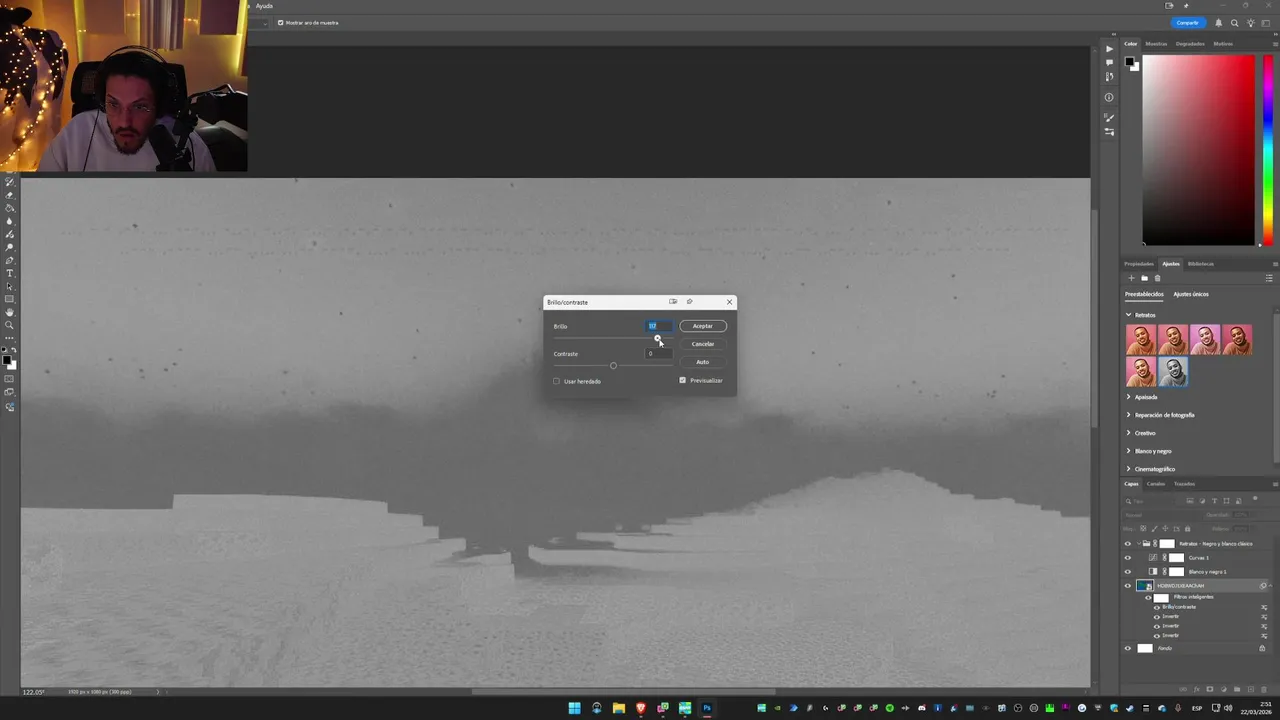Click Cancelar in Brillo/contraste dialog
This screenshot has height=720, width=1280.
(x=703, y=344)
